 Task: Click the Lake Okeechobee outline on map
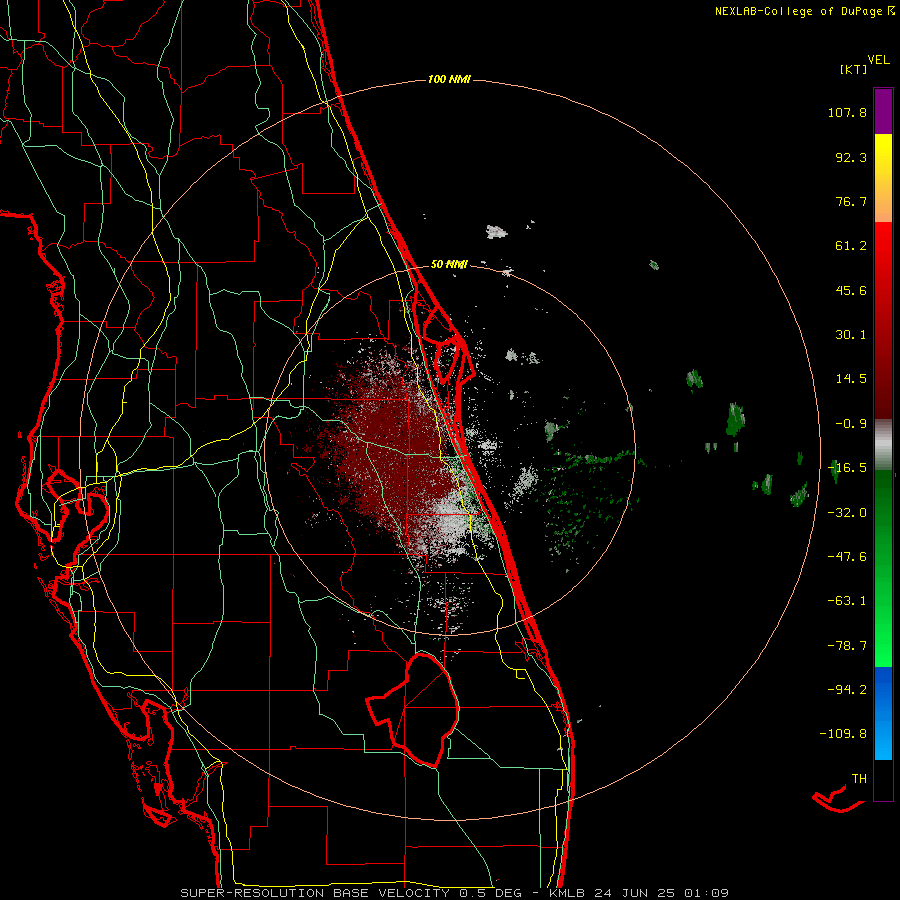click(x=413, y=709)
